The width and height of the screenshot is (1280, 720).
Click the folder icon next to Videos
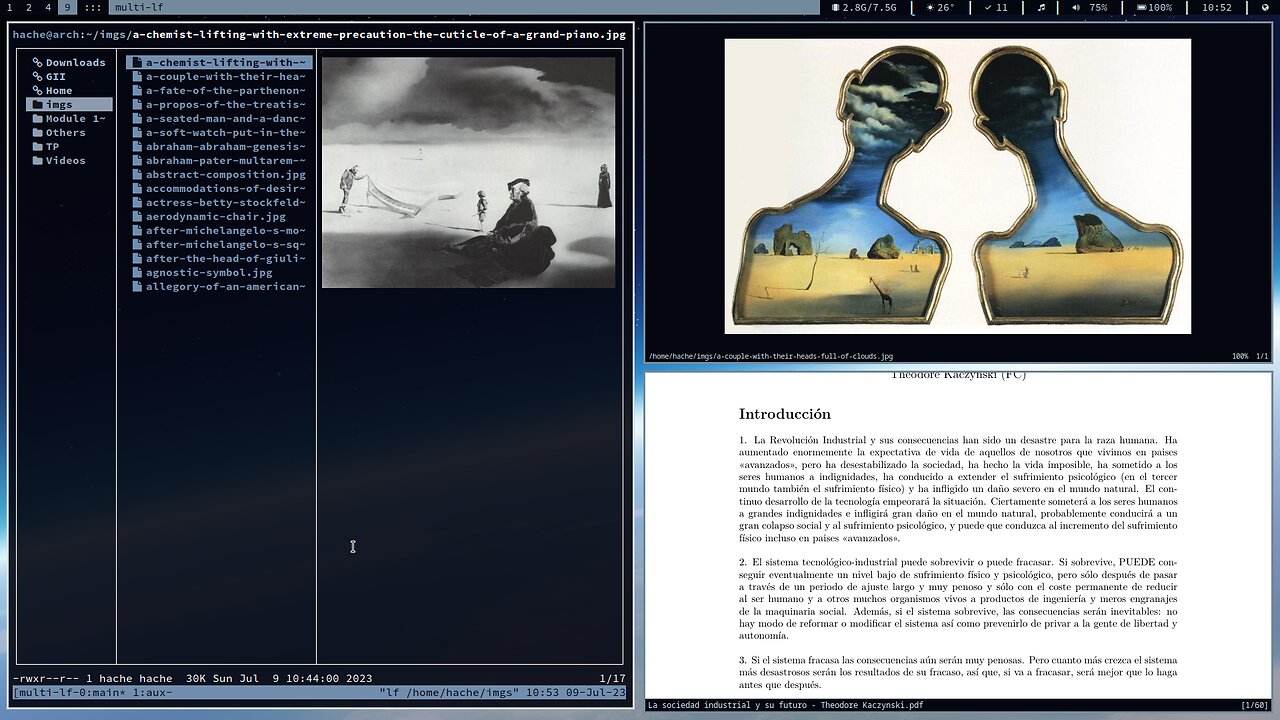[x=37, y=160]
